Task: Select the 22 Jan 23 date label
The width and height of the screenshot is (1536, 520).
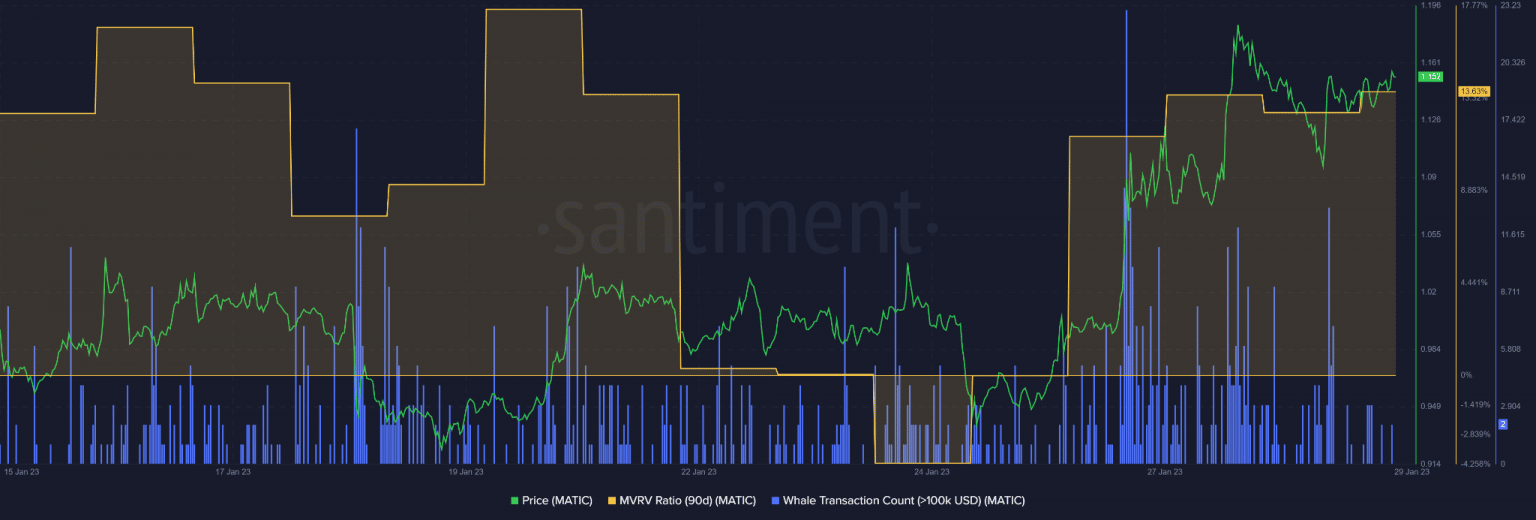Action: point(698,471)
